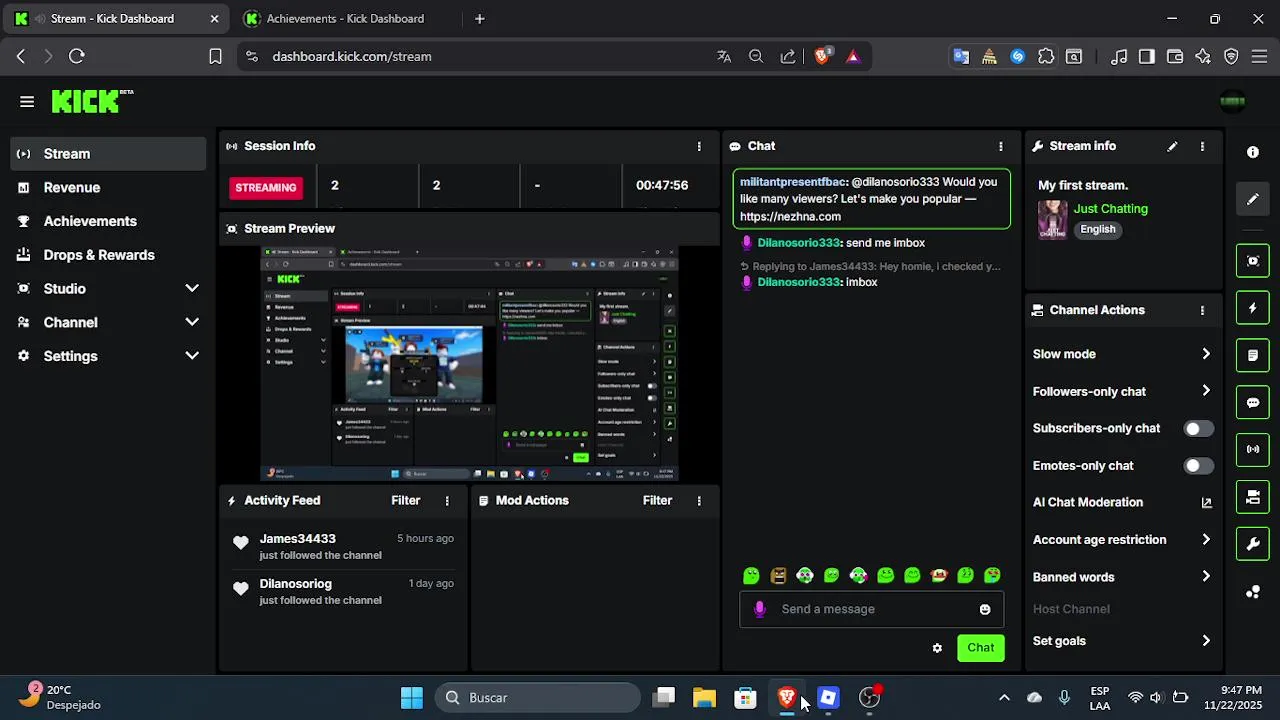Toggle the document widget in right rail

(1253, 355)
